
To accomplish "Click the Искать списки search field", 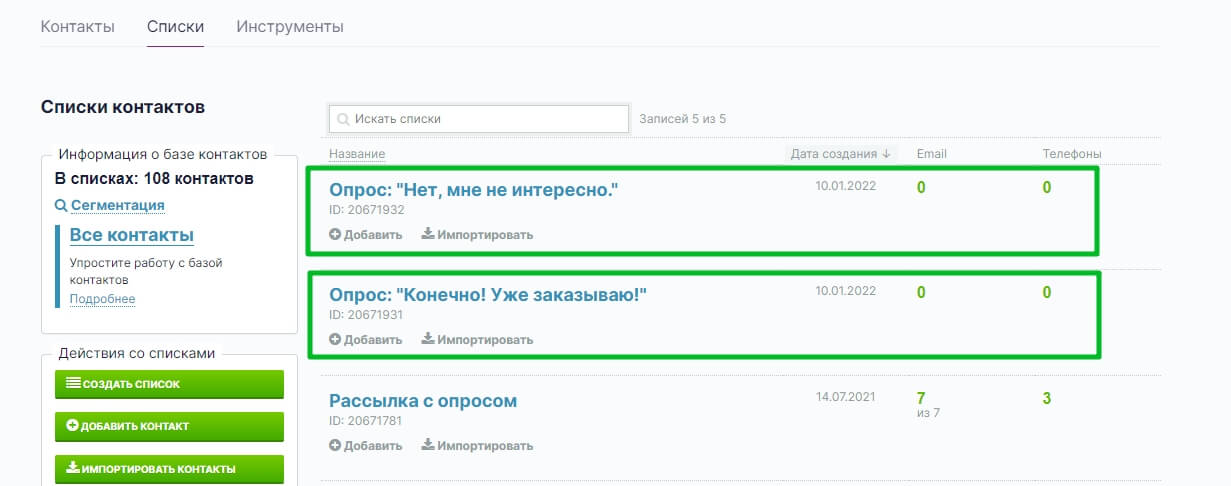I will 479,119.
